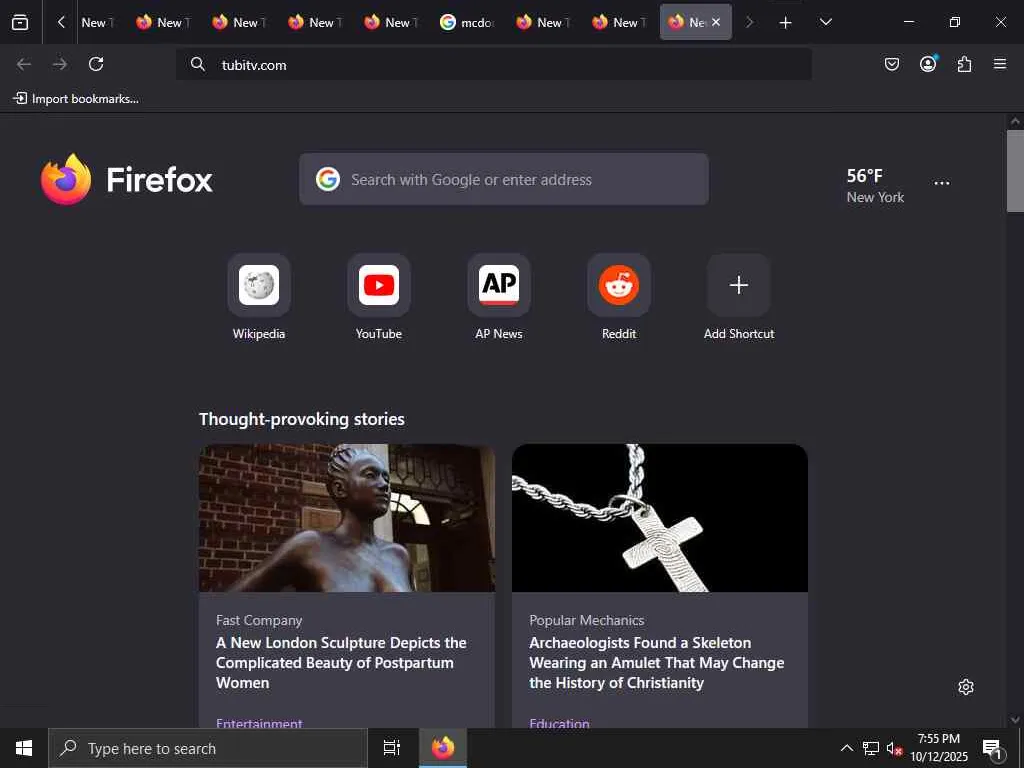Screen dimensions: 1024x768
Task: Focus the Search with Google box
Action: point(504,179)
